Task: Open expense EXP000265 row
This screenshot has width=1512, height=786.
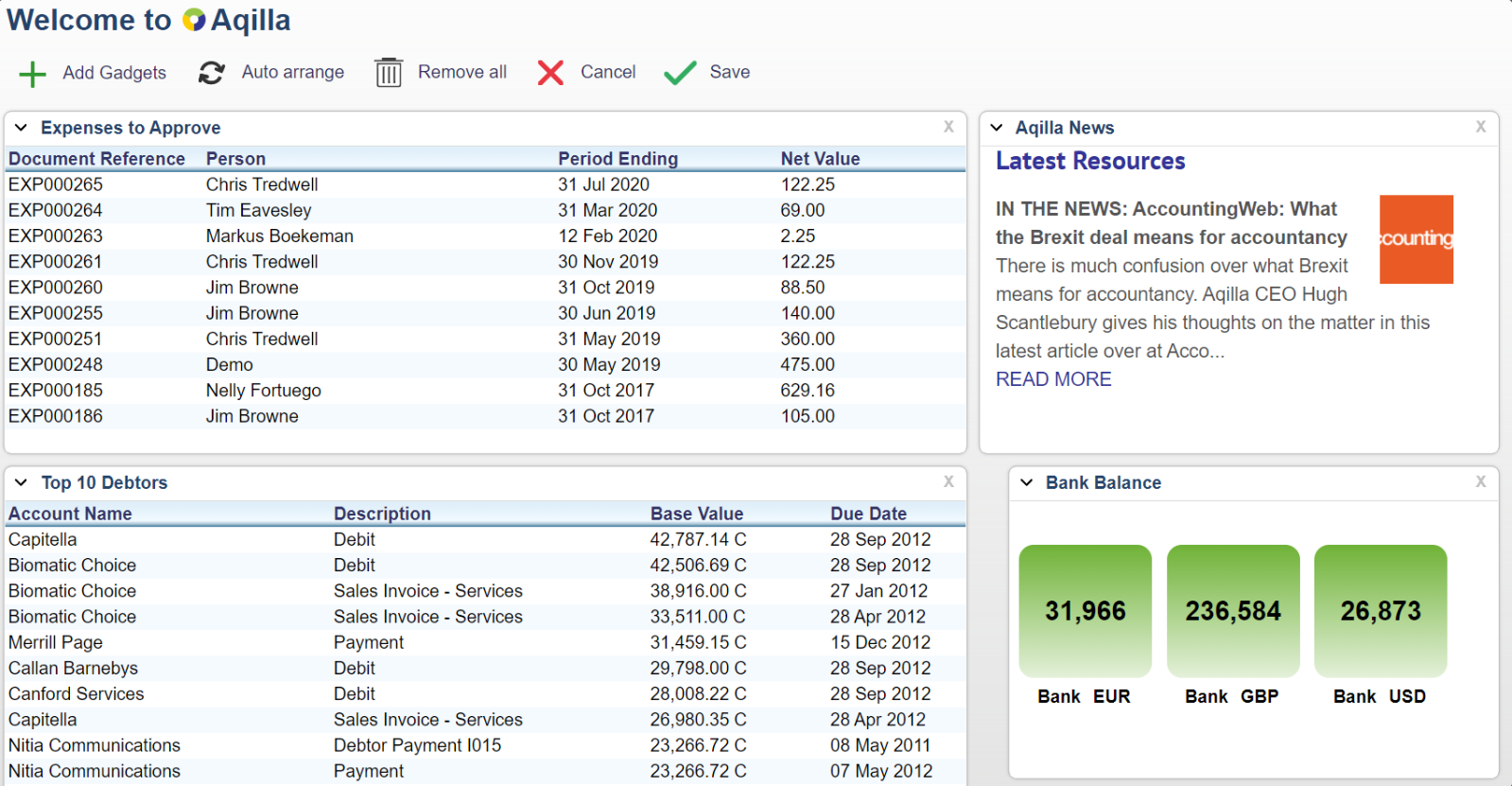Action: (x=56, y=184)
